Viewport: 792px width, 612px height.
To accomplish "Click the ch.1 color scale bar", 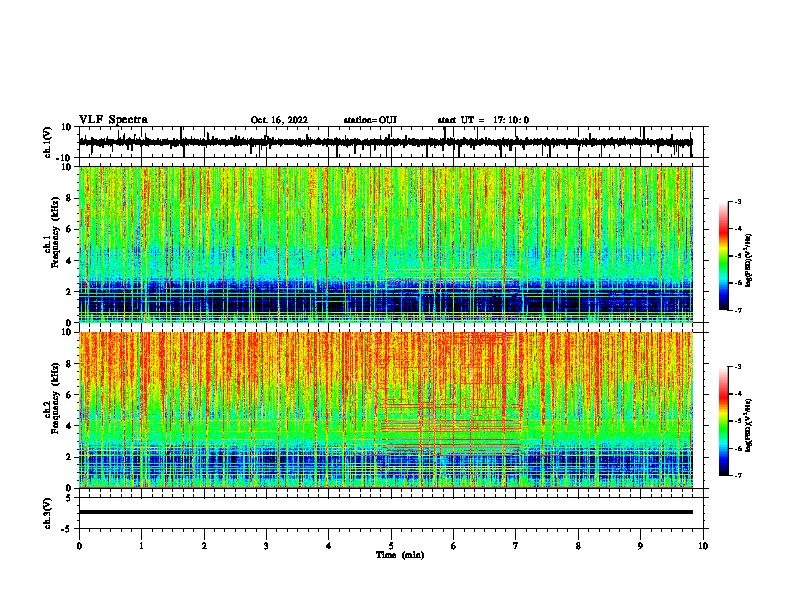I will [x=723, y=256].
